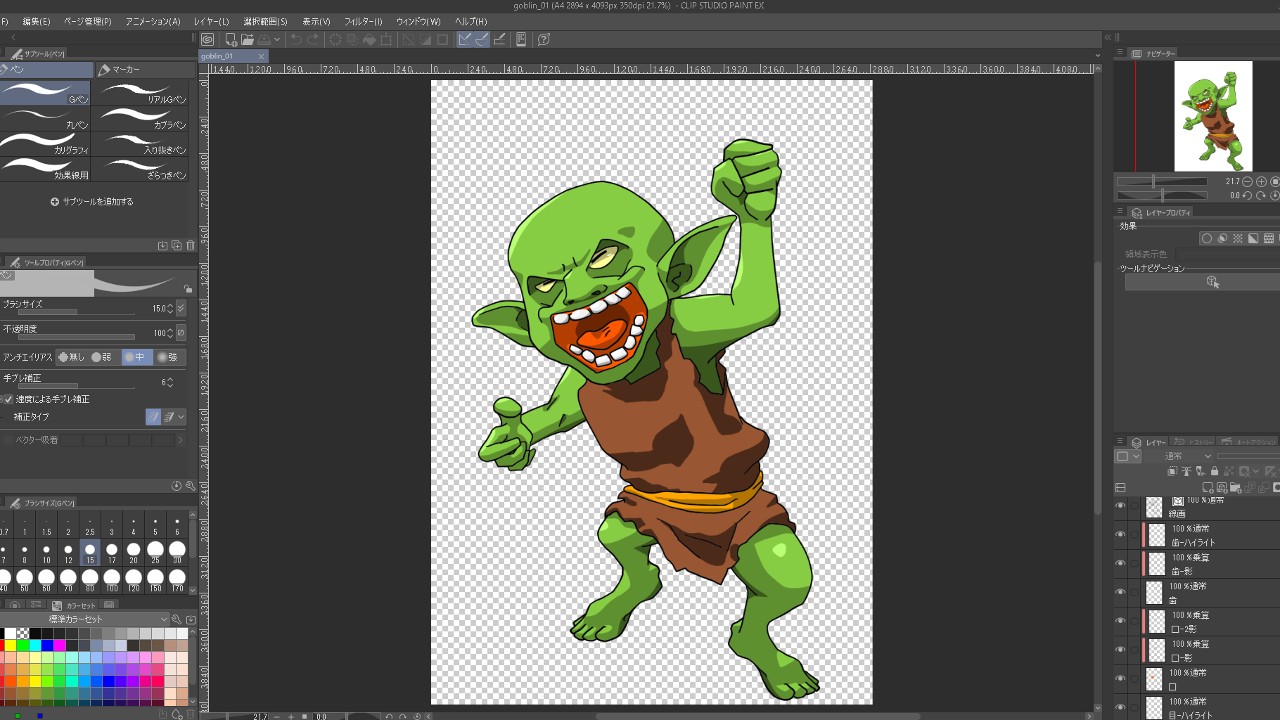Open the ヘルプ(H) menu
Viewport: 1280px width, 720px height.
(x=471, y=21)
